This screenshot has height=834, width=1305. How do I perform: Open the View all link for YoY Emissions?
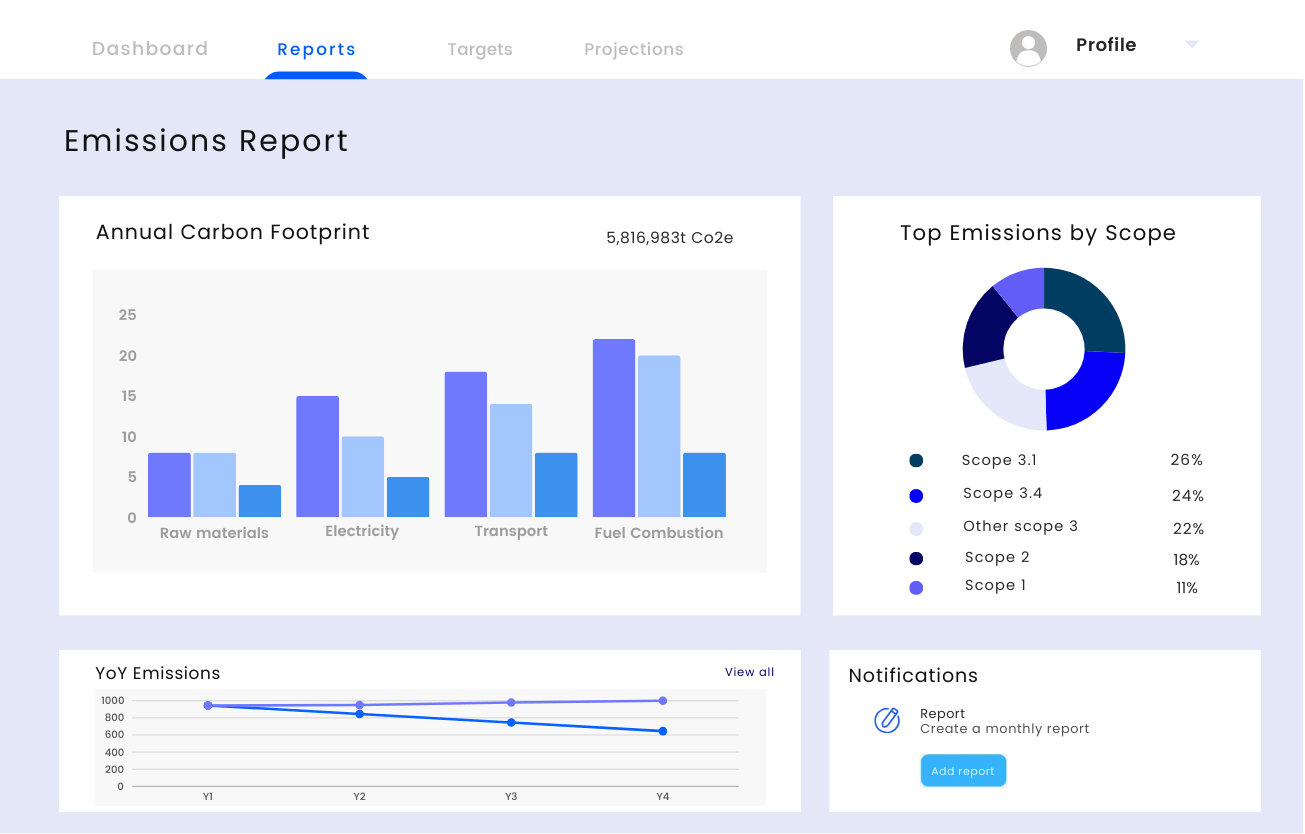[748, 672]
